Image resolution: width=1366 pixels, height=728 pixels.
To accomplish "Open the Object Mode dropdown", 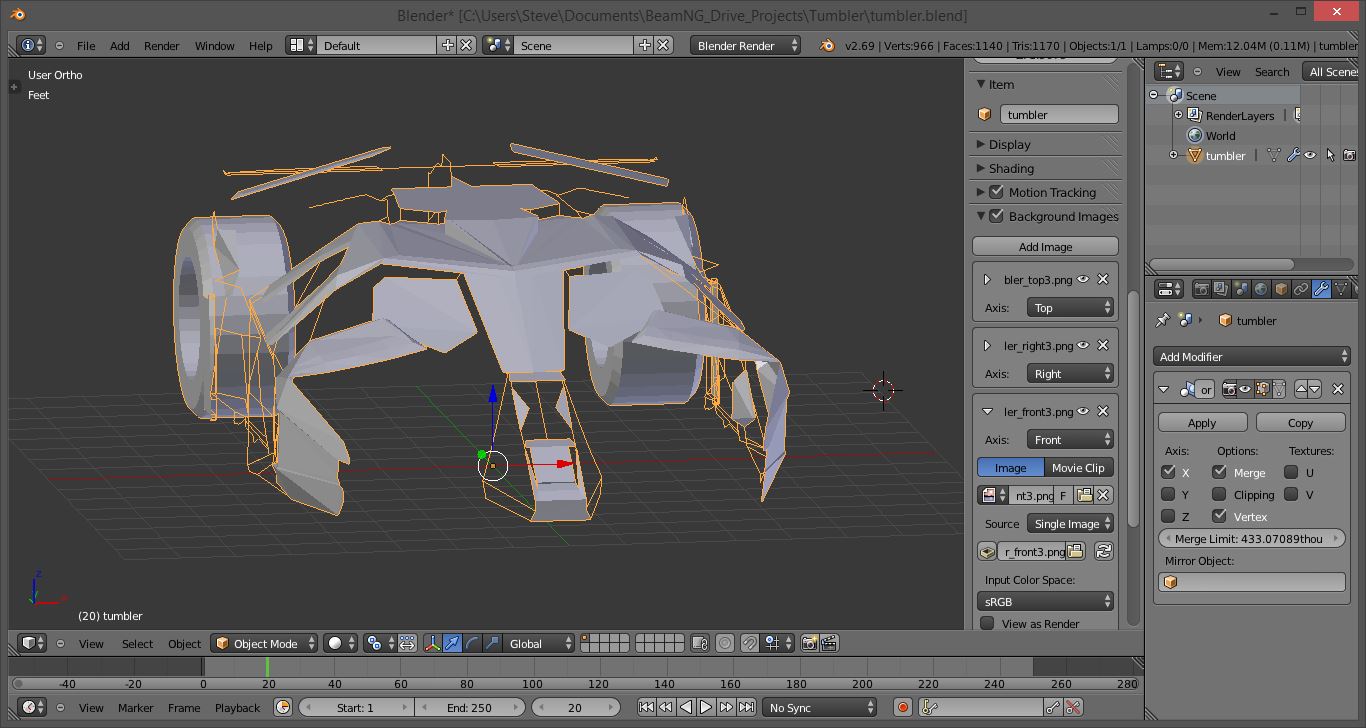I will click(x=265, y=643).
